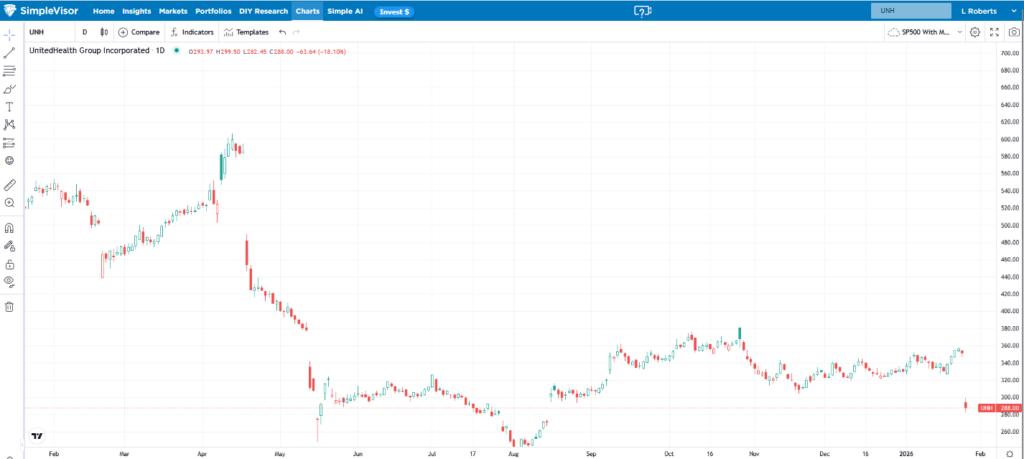Click the Compare symbol button
Screen dimensions: 1024x459
(x=139, y=32)
